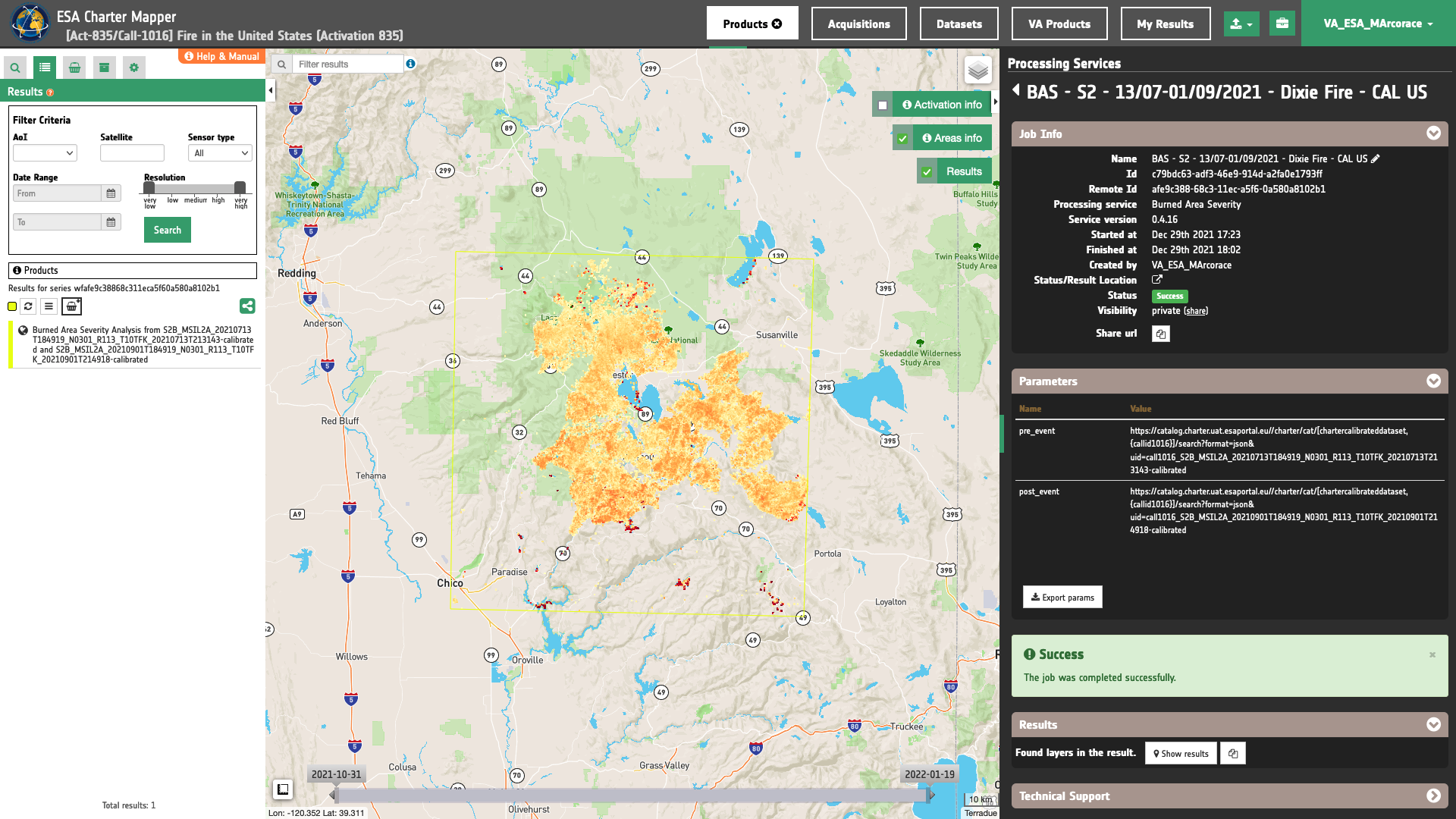Image resolution: width=1456 pixels, height=819 pixels.
Task: Open the AoI dropdown
Action: pos(45,153)
